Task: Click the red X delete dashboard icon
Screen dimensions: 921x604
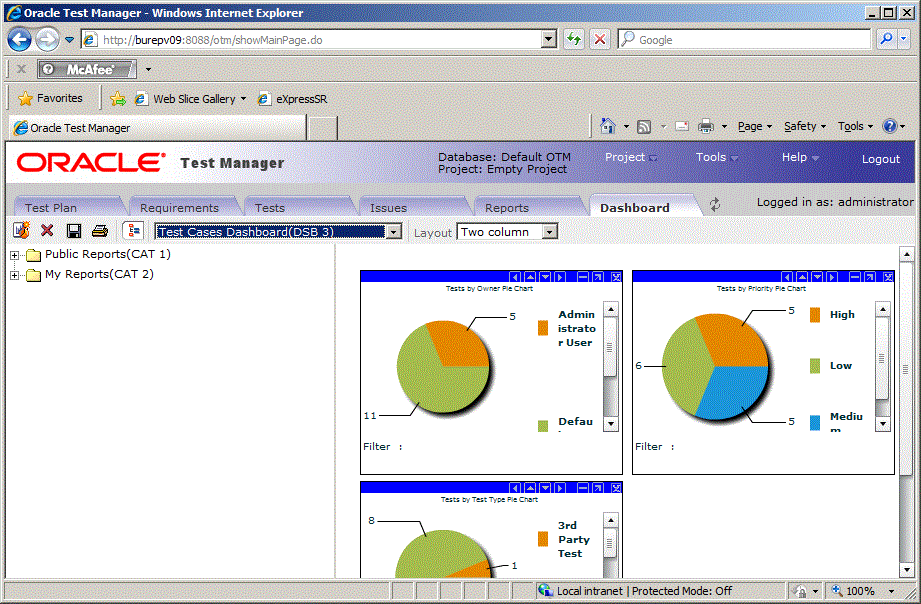Action: [47, 230]
